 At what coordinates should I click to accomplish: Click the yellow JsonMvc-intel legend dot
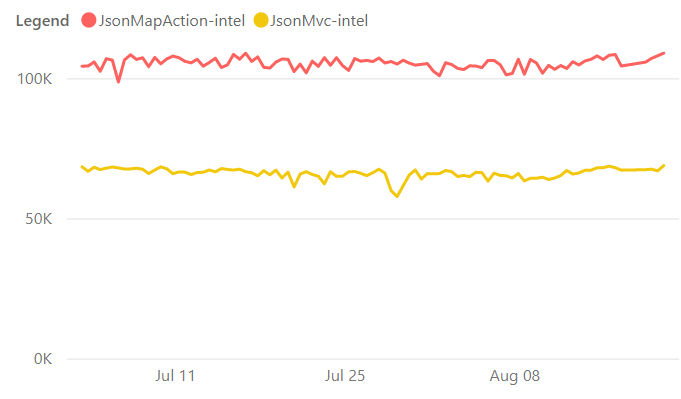261,20
